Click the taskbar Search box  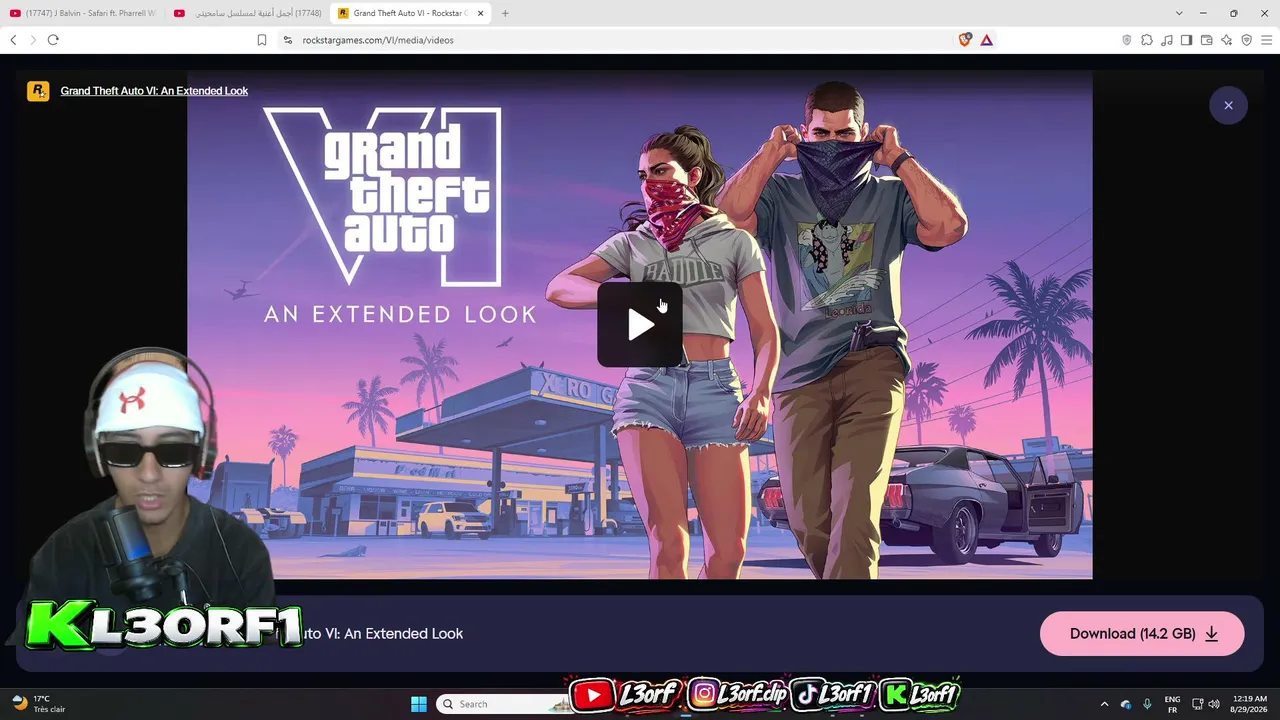(x=506, y=704)
